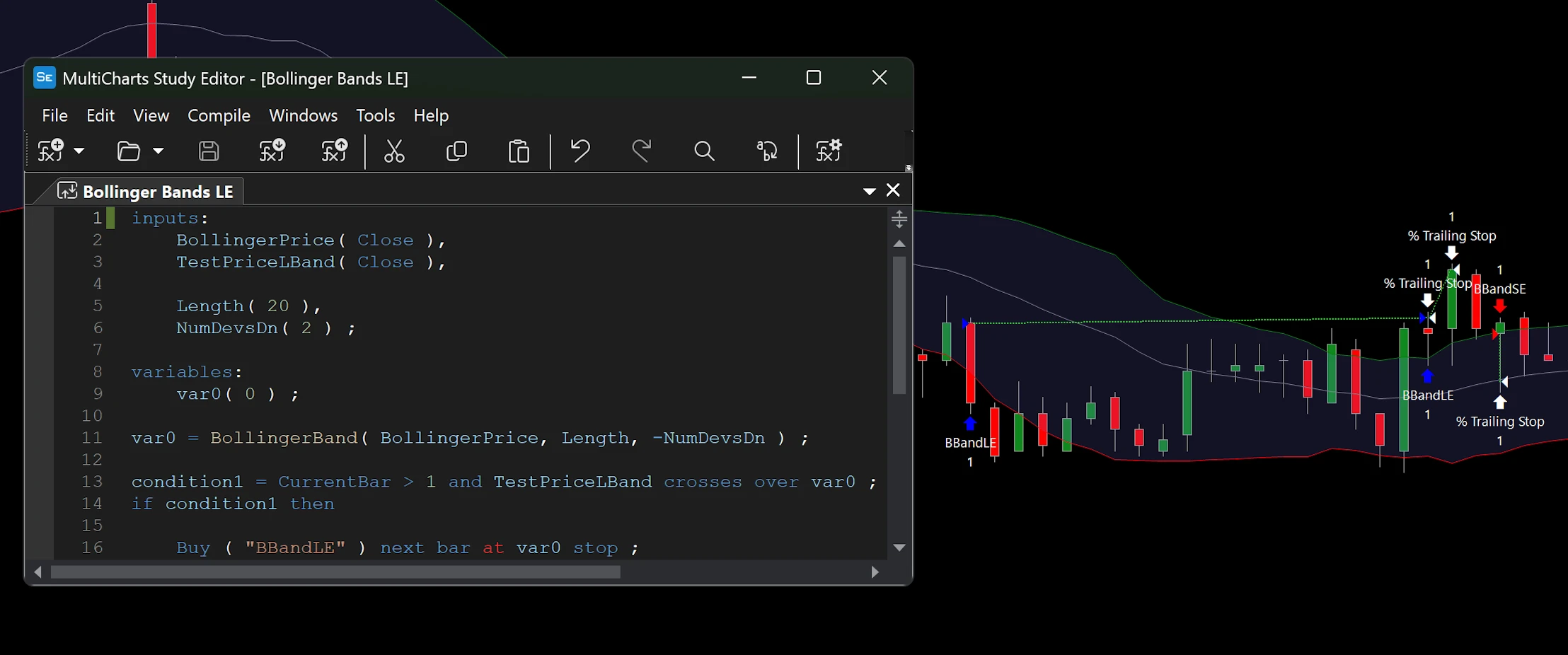This screenshot has width=1568, height=655.
Task: Click the split-editor handle above the scrollbar
Action: coord(899,219)
